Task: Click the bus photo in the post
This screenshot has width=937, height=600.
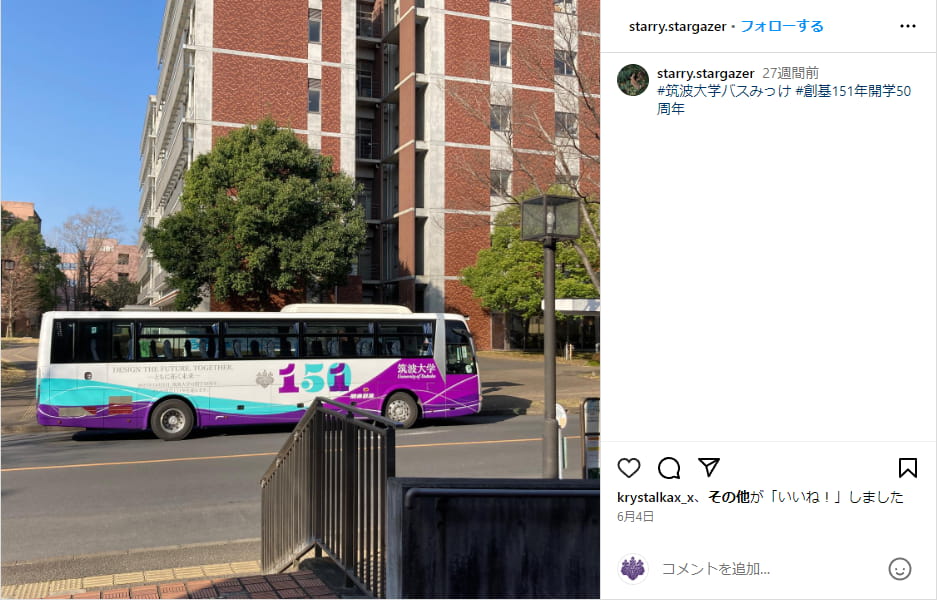Action: pos(300,300)
